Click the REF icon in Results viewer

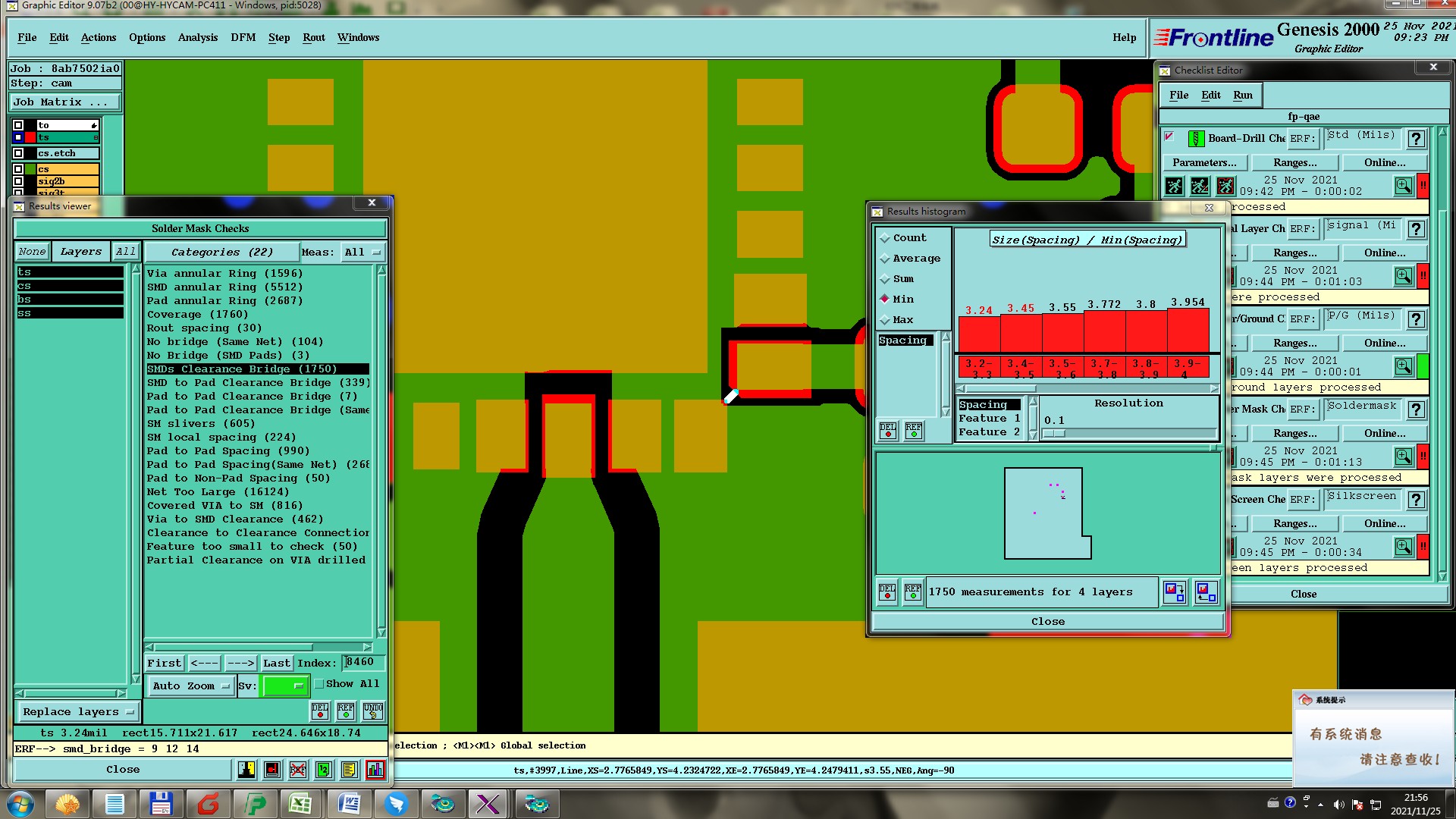pos(346,711)
